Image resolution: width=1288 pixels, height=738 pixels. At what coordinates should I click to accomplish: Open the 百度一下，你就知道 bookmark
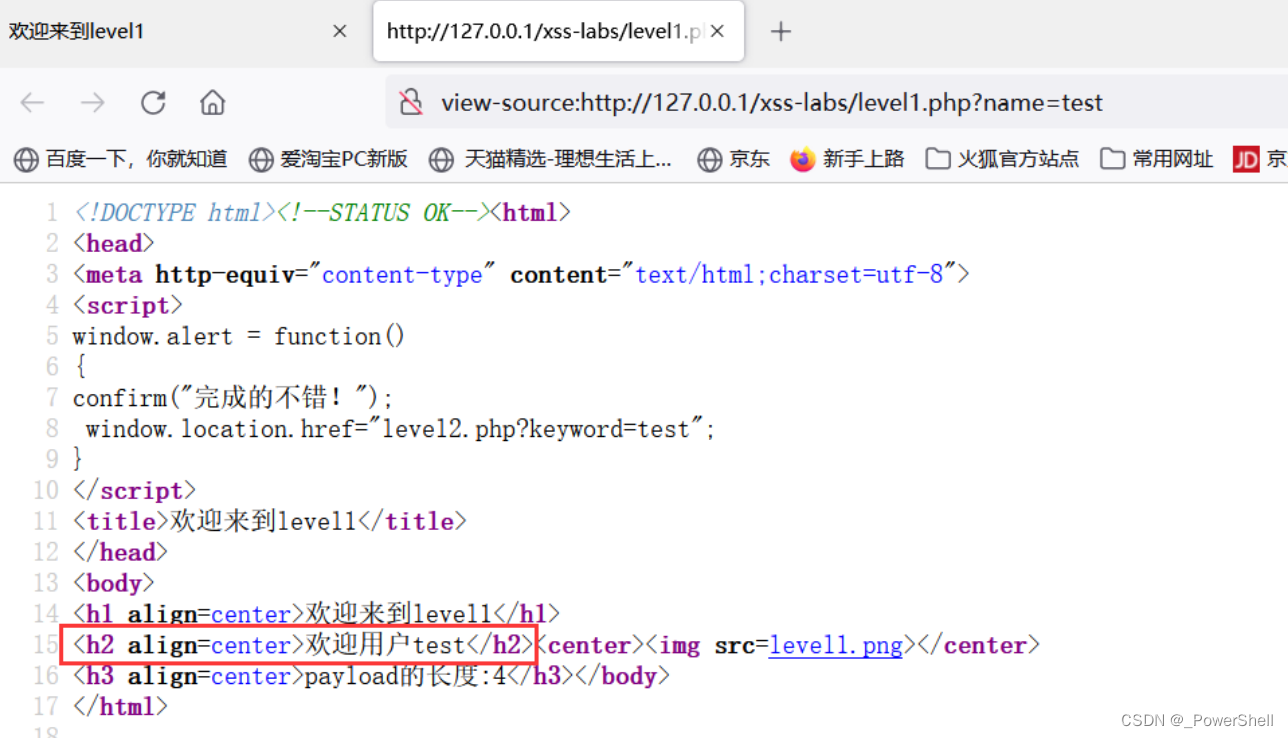point(121,159)
